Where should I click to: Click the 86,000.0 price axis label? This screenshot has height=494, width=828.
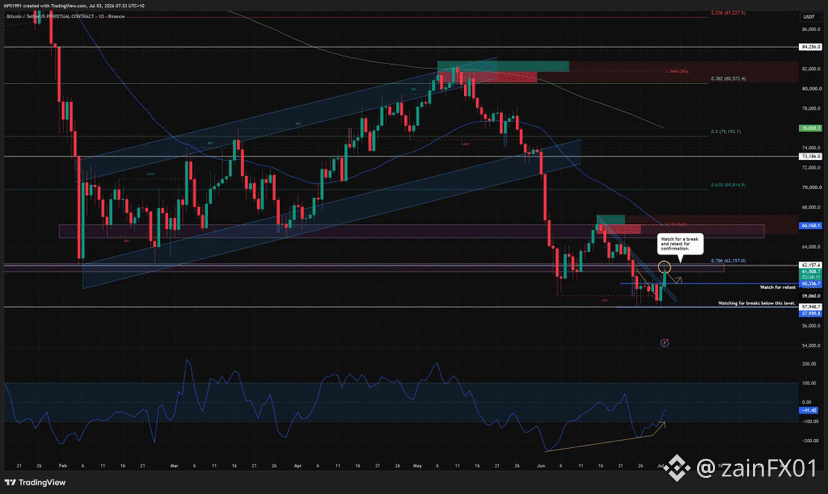click(x=812, y=30)
